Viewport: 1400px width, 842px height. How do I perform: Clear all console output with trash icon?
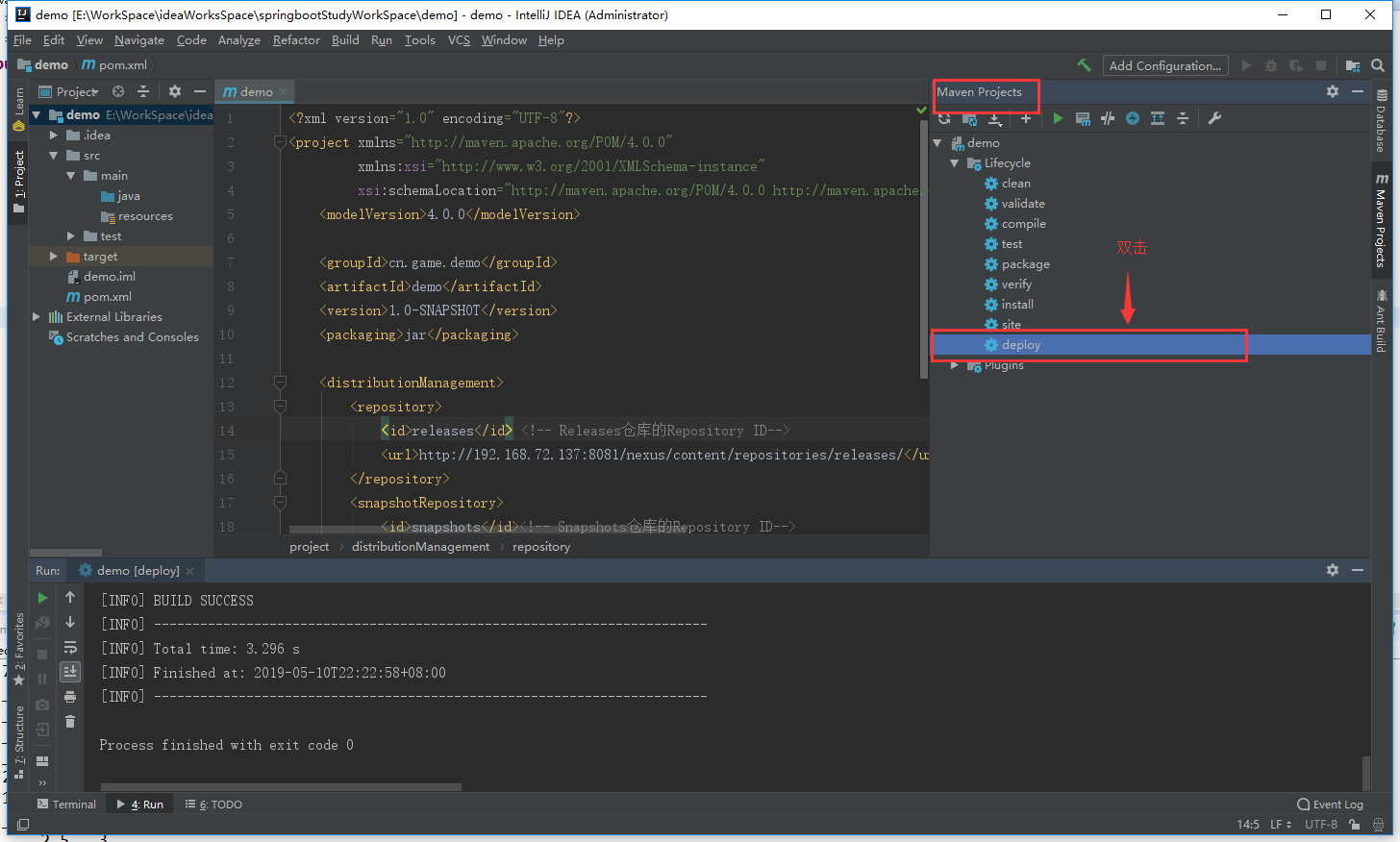click(70, 722)
